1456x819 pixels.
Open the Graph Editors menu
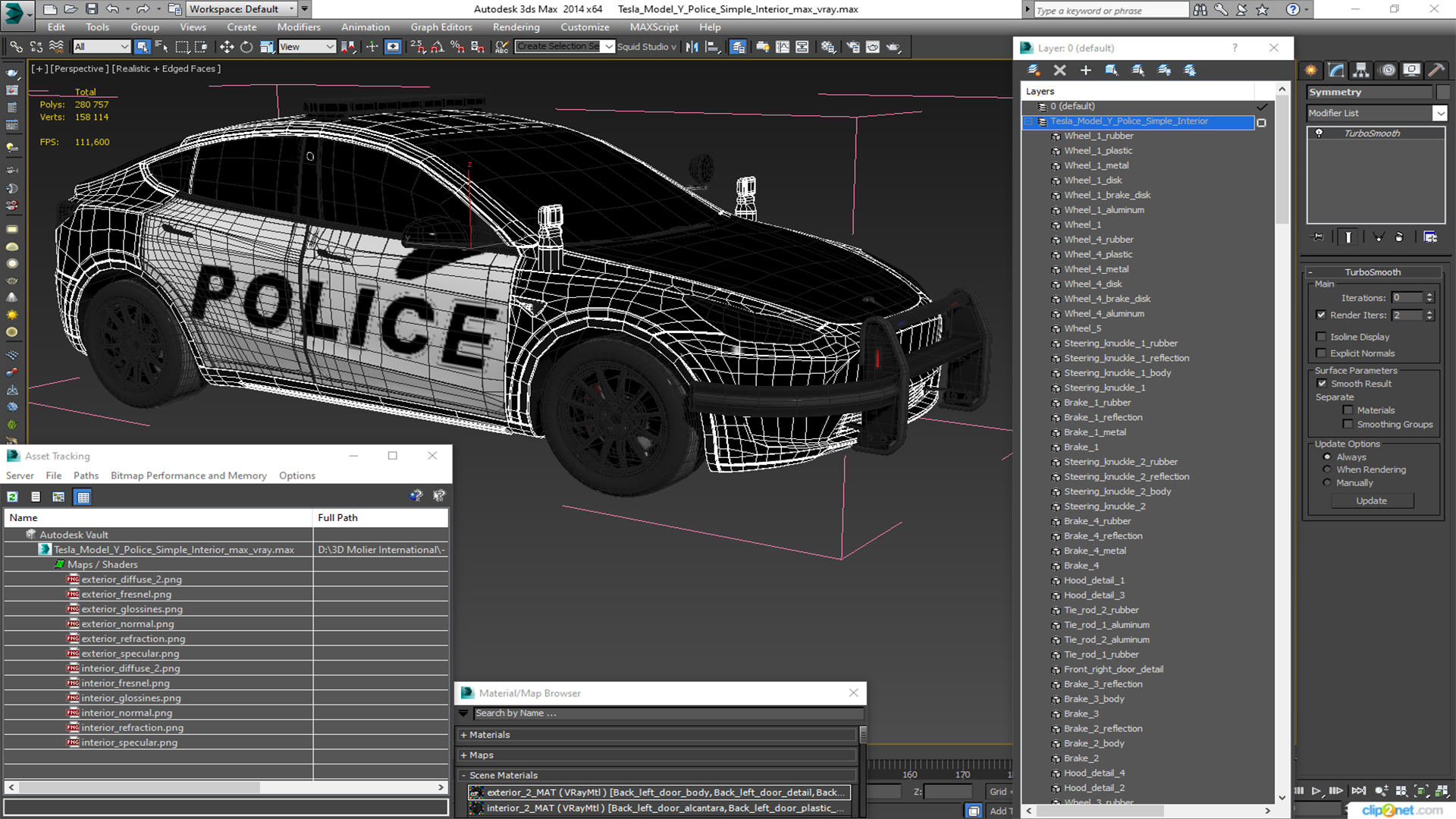pyautogui.click(x=441, y=27)
